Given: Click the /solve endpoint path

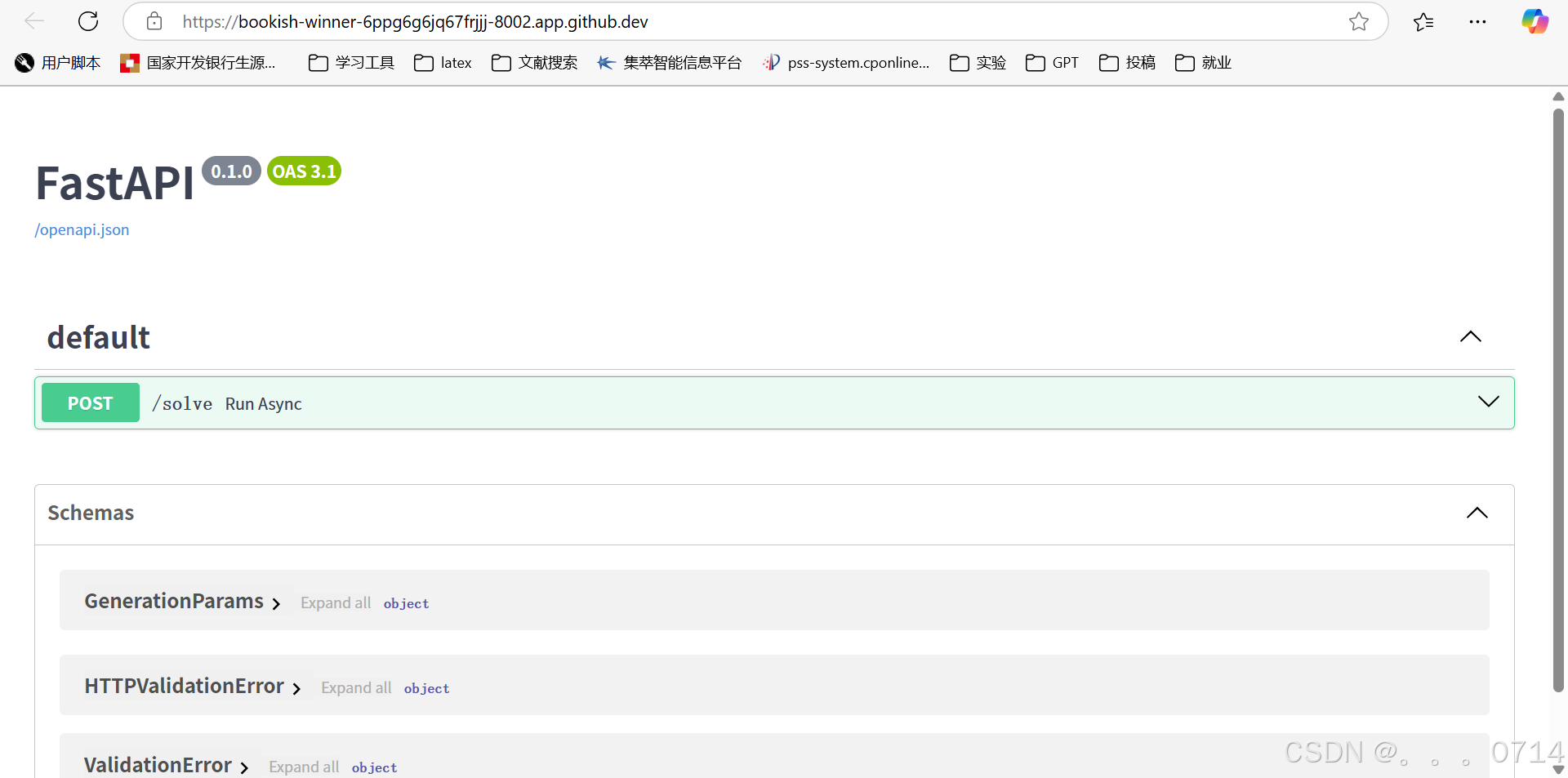Looking at the screenshot, I should tap(182, 403).
